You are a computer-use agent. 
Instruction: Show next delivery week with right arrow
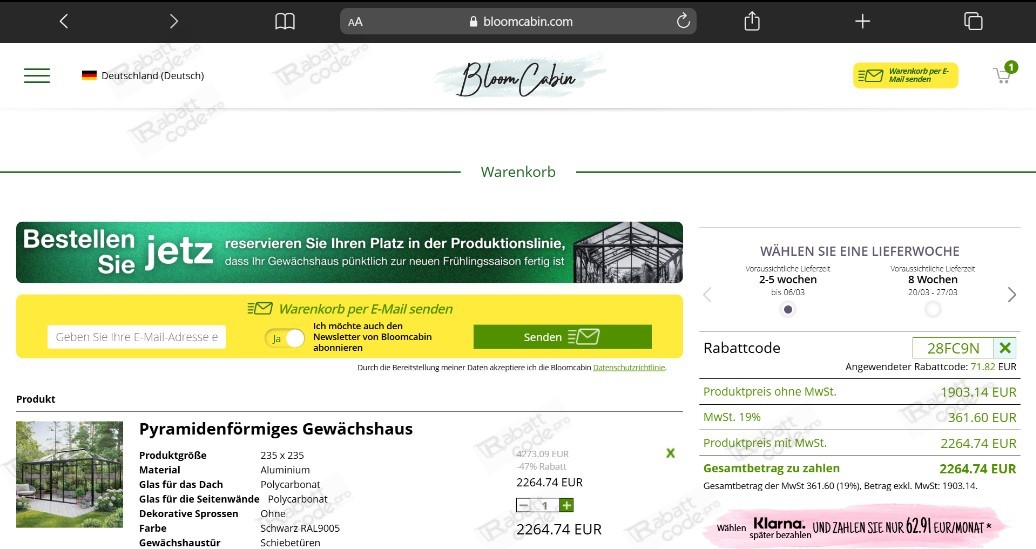point(1012,295)
